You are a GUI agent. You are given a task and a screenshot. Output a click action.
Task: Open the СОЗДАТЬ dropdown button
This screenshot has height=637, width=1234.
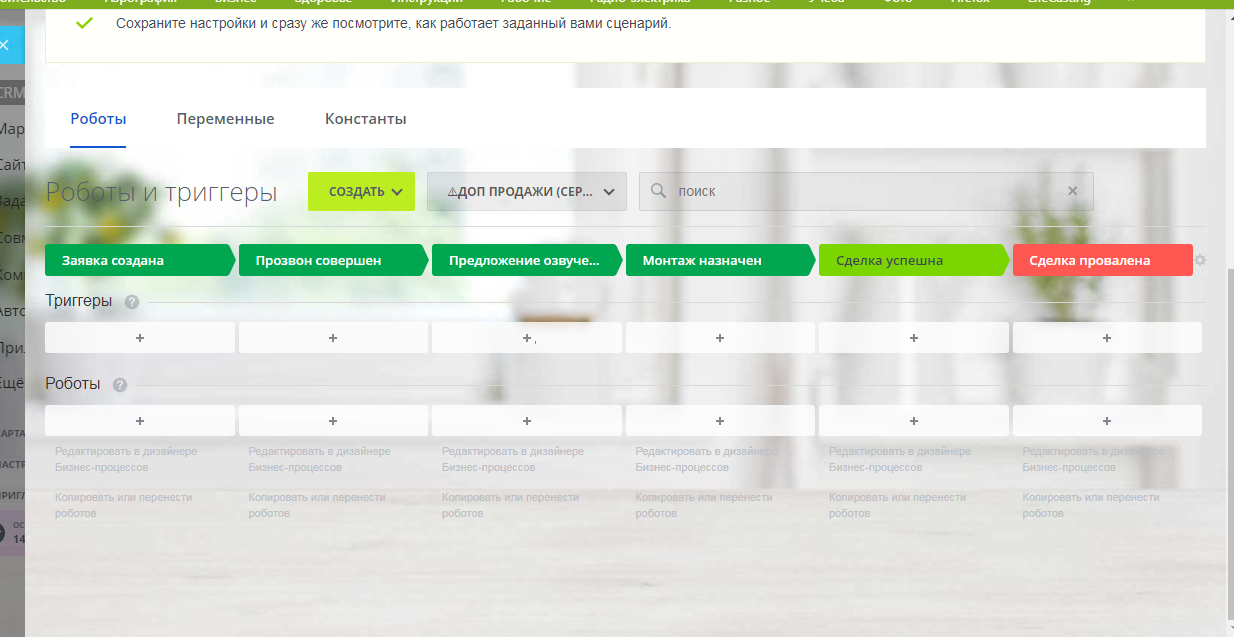tap(361, 191)
